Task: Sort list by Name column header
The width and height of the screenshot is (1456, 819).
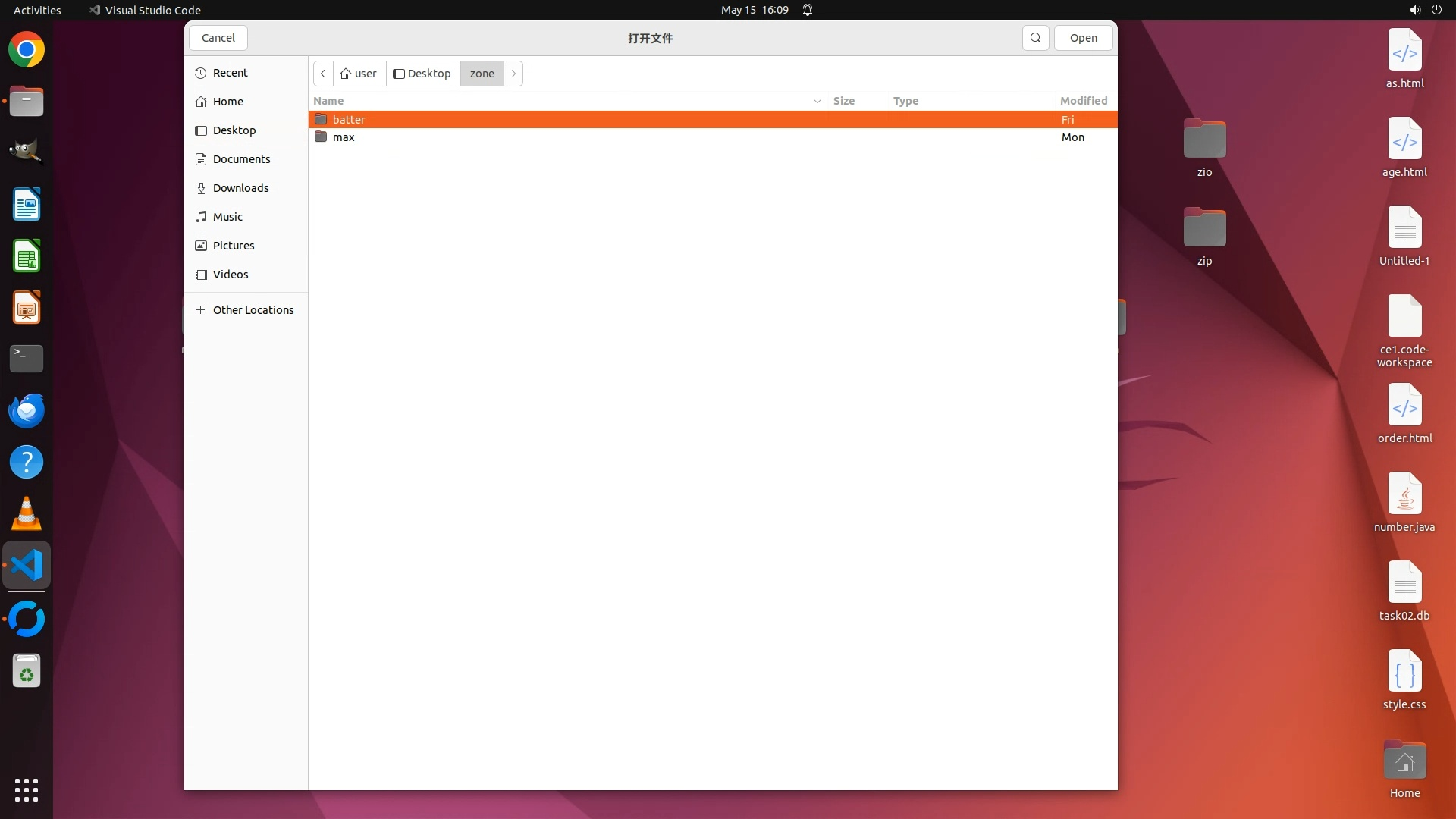Action: [x=328, y=101]
